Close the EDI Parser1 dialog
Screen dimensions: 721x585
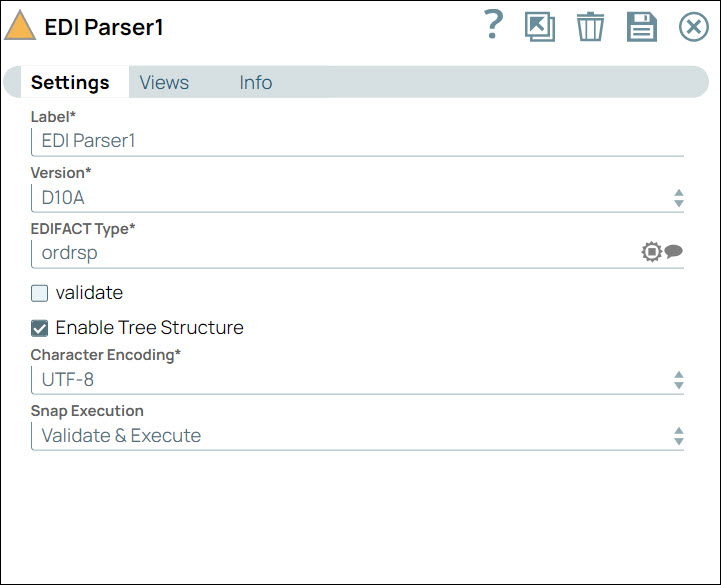[x=693, y=27]
